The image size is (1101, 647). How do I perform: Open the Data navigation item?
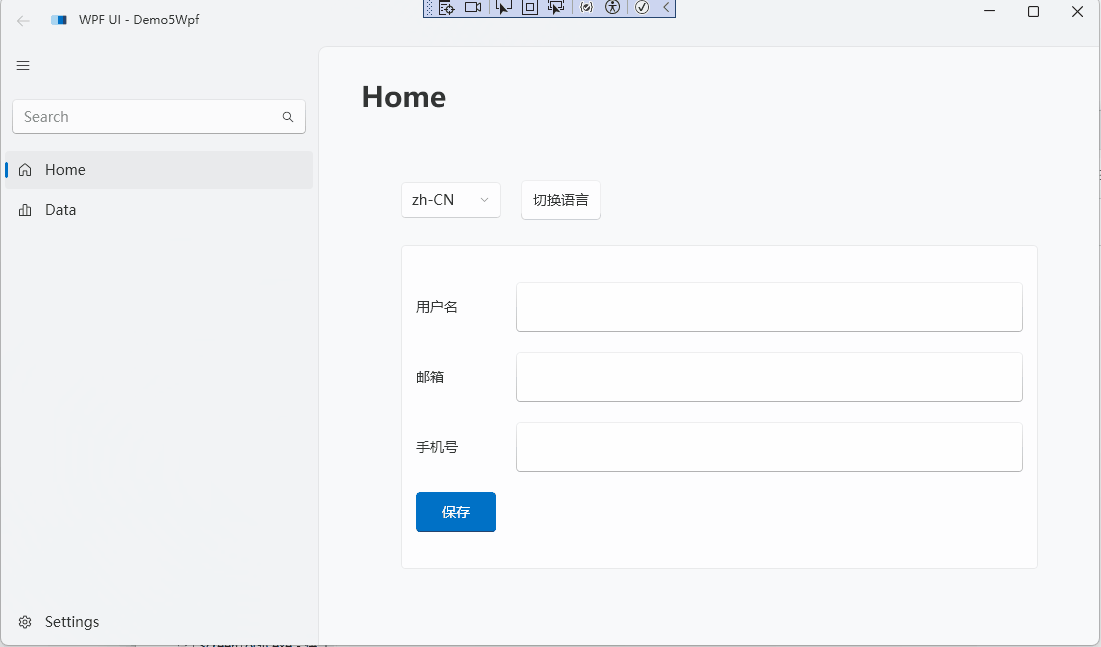point(60,210)
